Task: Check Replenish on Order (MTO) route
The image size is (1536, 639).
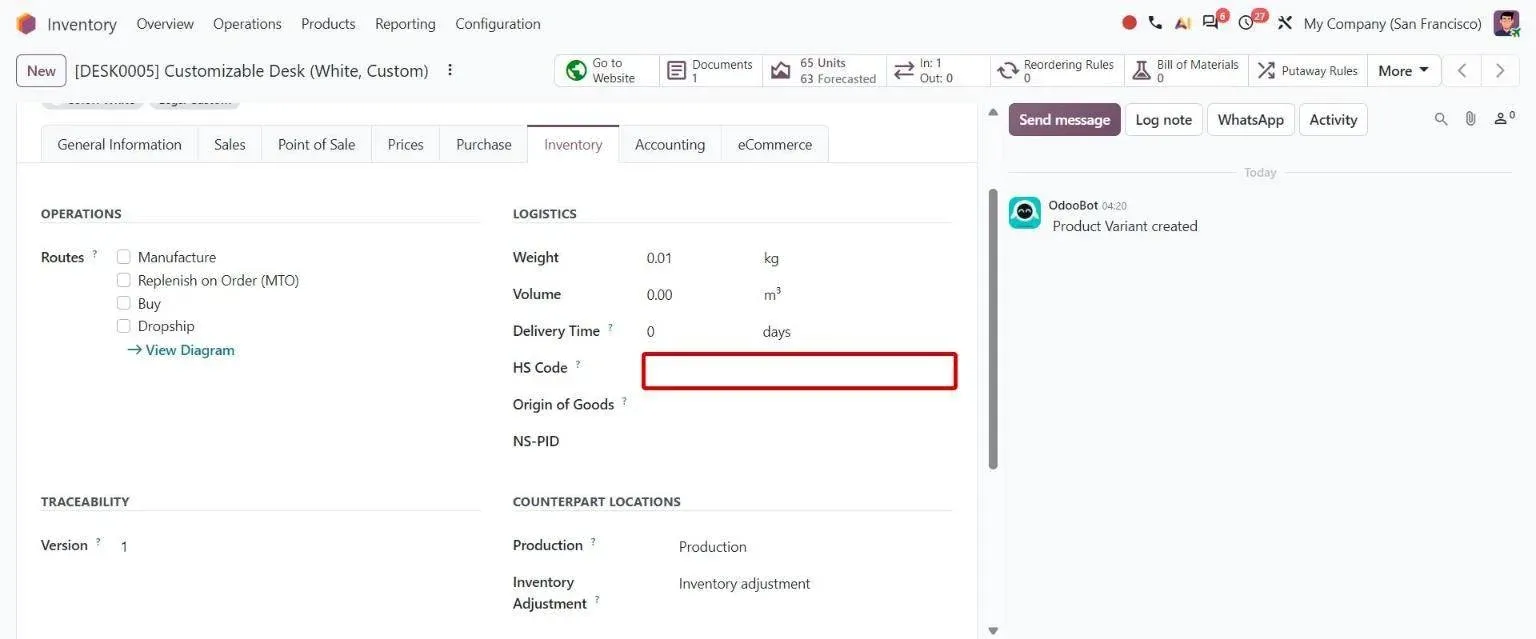Action: click(x=124, y=280)
